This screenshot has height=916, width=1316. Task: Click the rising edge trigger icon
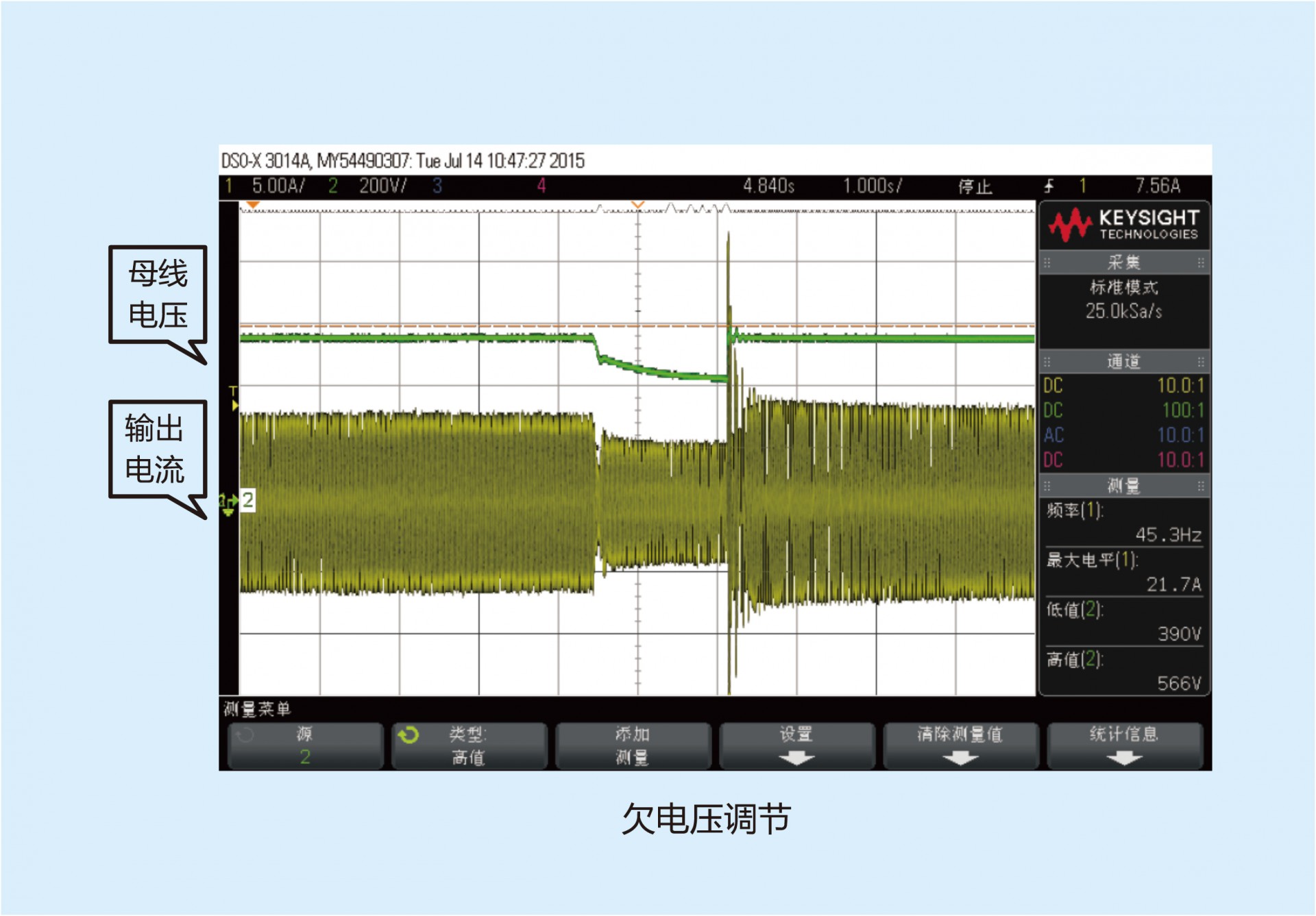(x=1049, y=186)
